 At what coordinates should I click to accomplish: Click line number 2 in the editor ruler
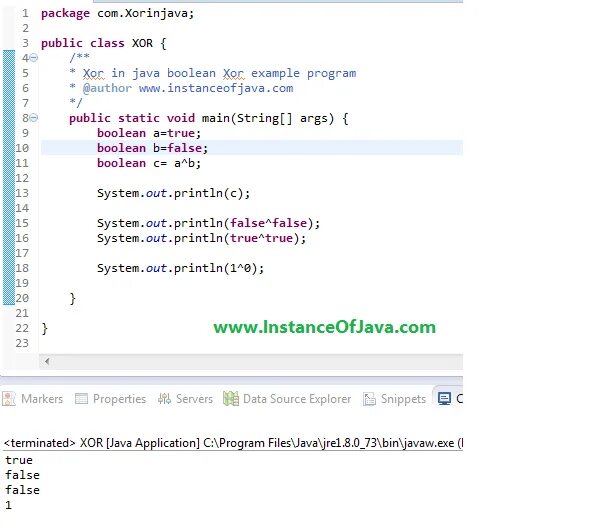coord(26,28)
